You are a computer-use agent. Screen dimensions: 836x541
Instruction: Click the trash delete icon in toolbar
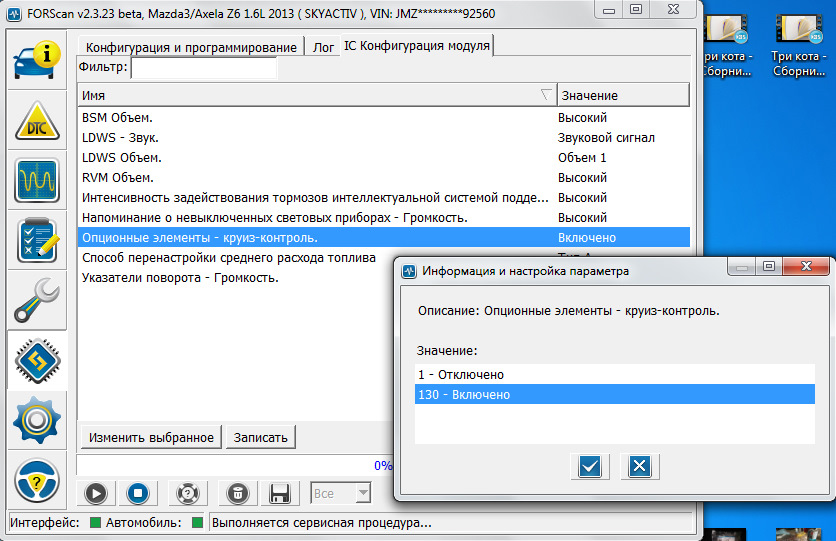tap(238, 494)
